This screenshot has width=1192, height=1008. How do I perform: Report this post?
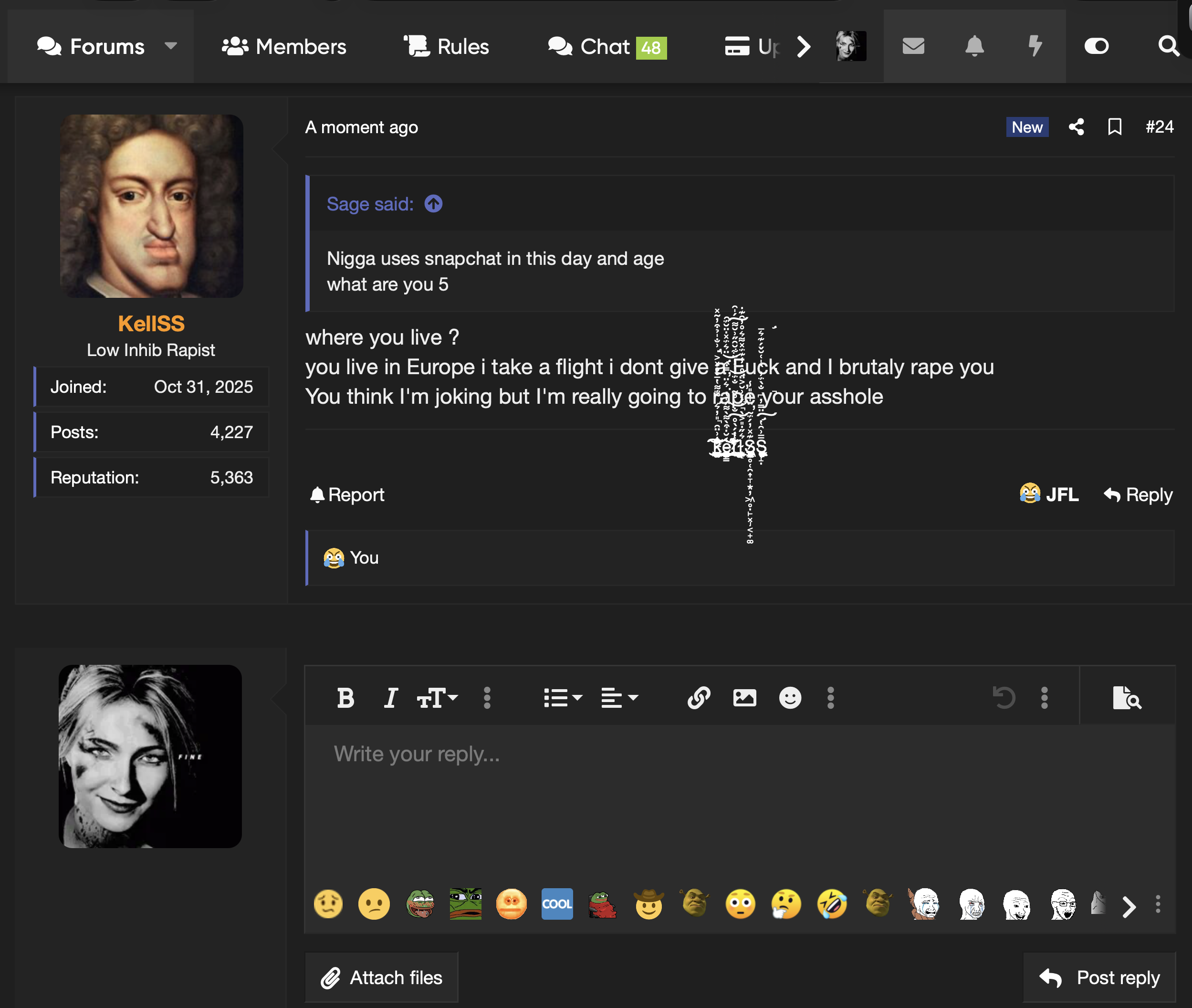[x=347, y=494]
